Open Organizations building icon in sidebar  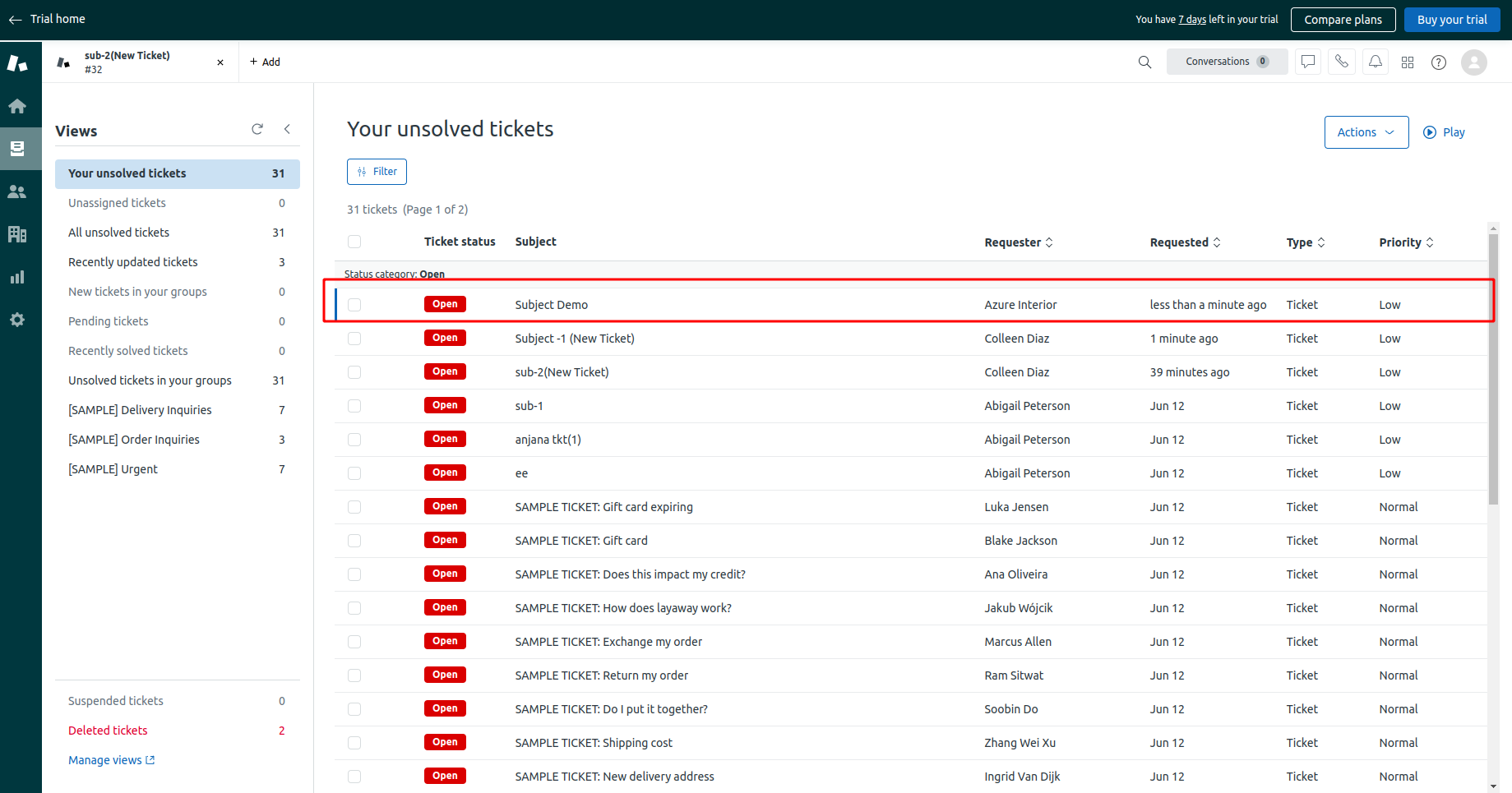17,234
